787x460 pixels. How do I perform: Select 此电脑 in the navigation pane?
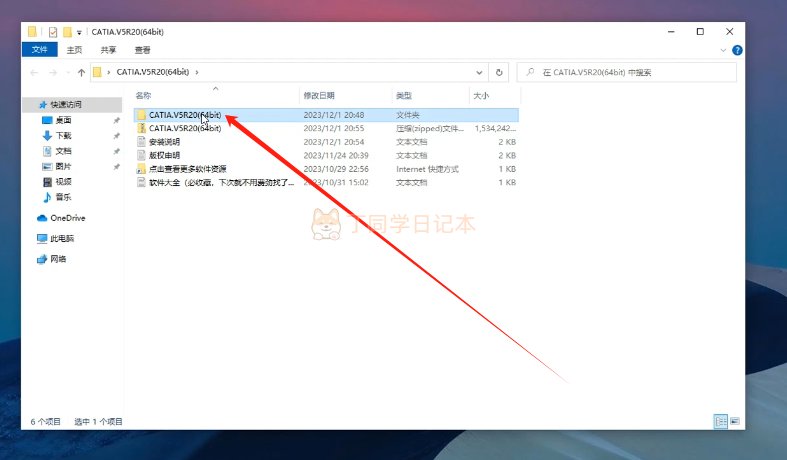click(x=62, y=239)
